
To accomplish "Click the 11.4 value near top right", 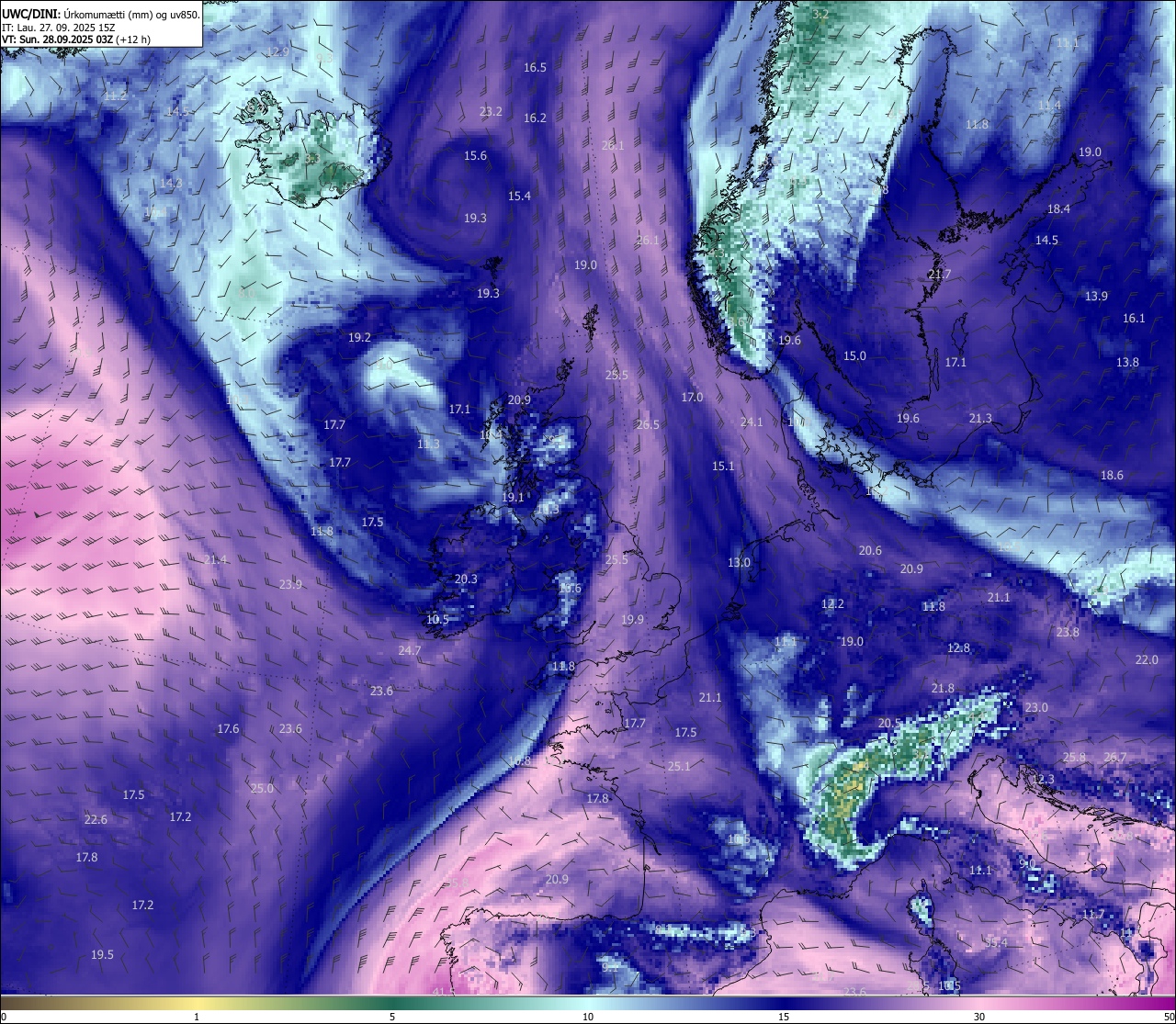I will point(1049,107).
